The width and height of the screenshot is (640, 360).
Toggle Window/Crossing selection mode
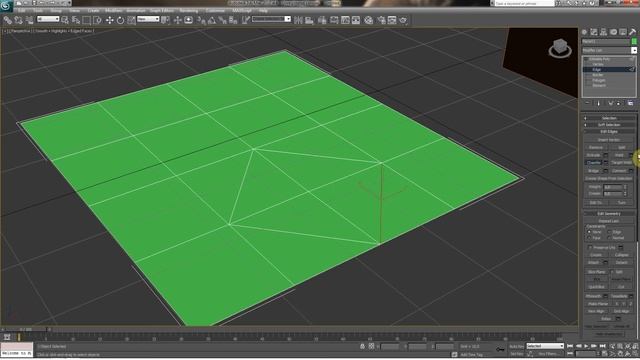98,20
